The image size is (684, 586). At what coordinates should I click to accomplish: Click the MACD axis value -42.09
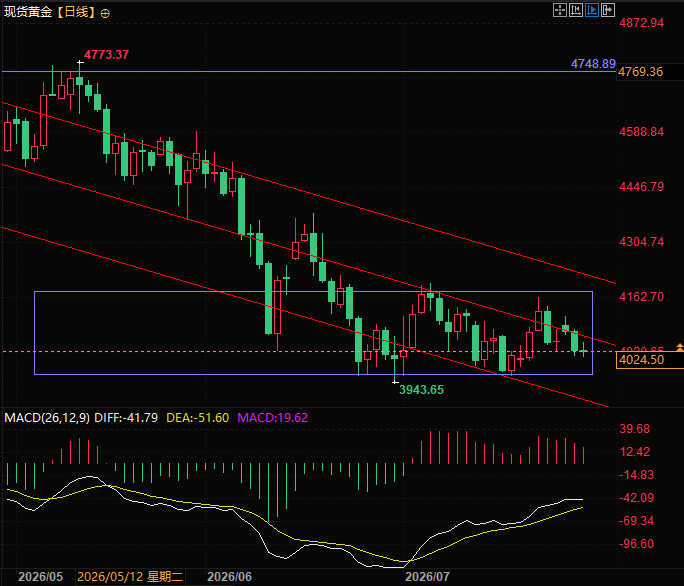[x=636, y=498]
